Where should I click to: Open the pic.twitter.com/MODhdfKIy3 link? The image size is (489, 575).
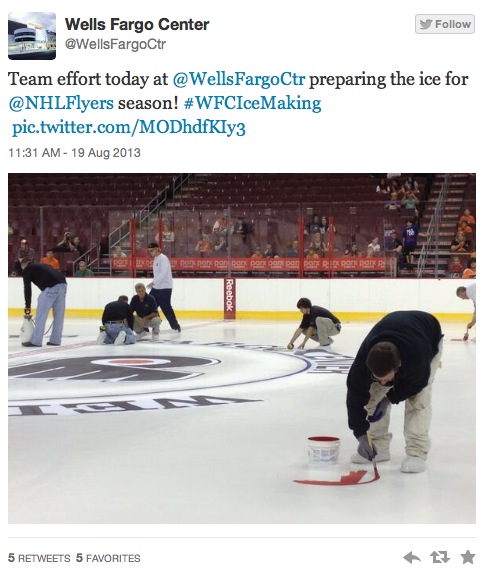tap(129, 128)
